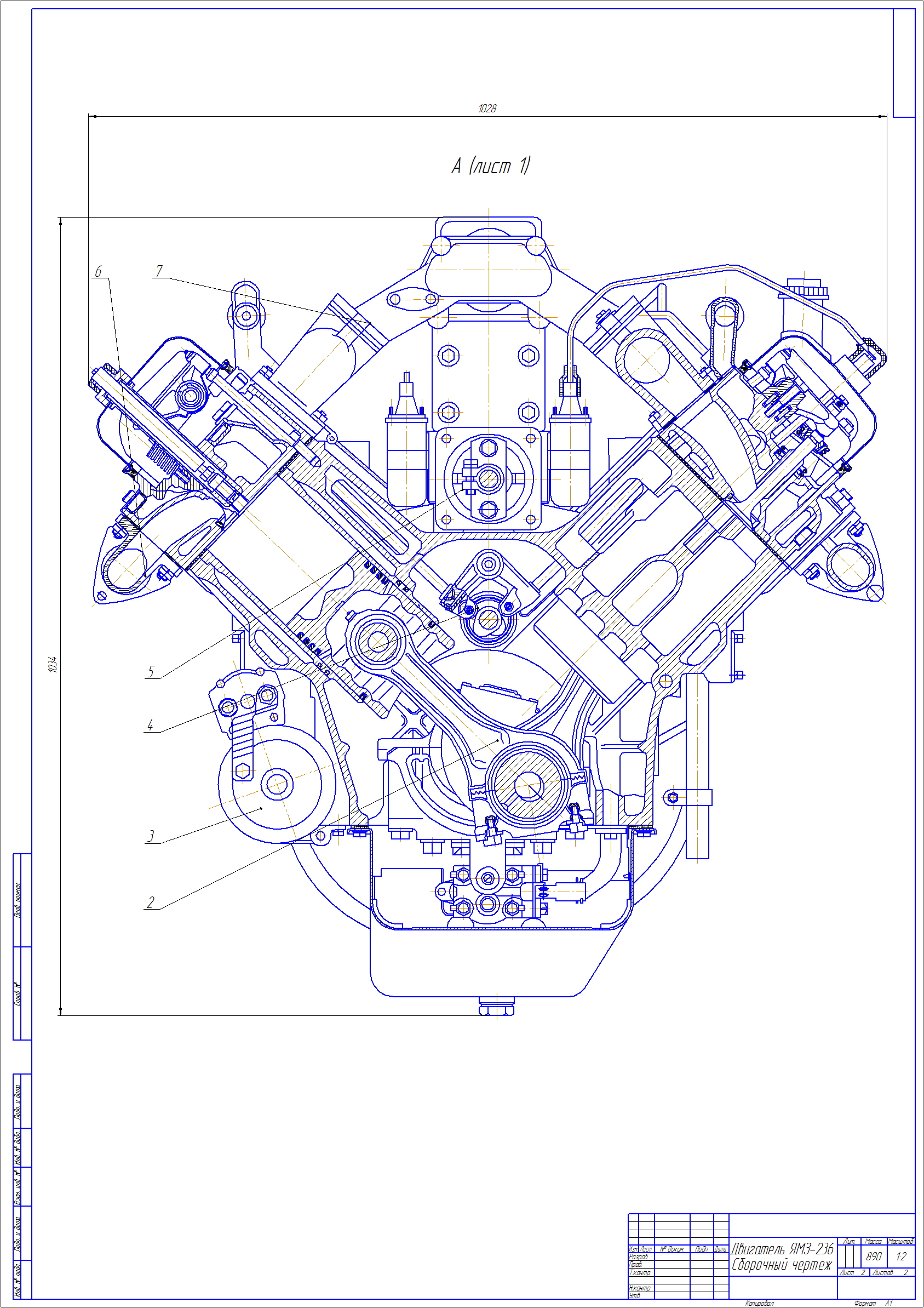Select the title "Двигатель ЯМЗ-236" in title block
The height and width of the screenshot is (1308, 924).
point(782,1249)
